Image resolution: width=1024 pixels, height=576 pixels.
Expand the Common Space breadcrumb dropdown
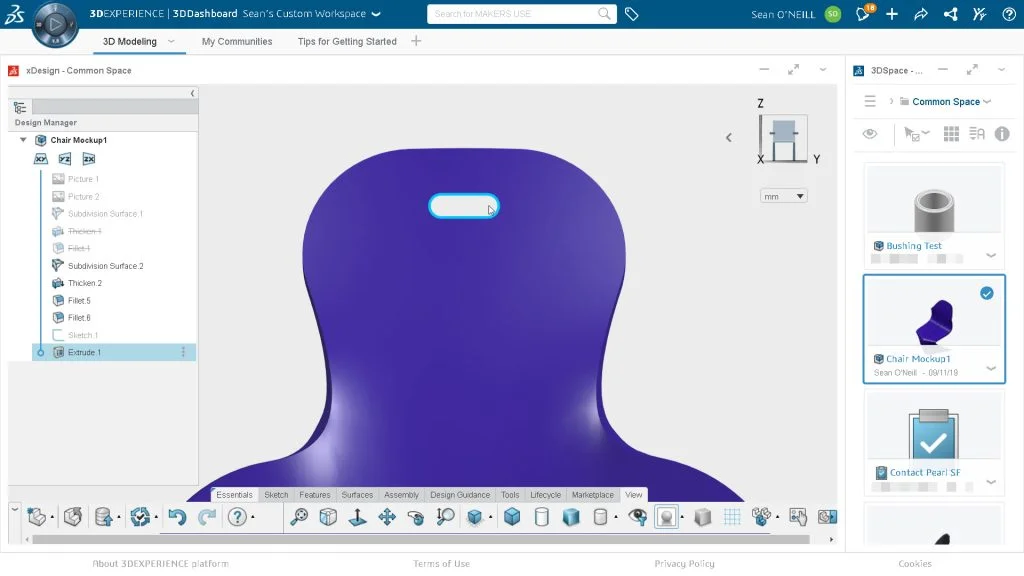coord(987,101)
